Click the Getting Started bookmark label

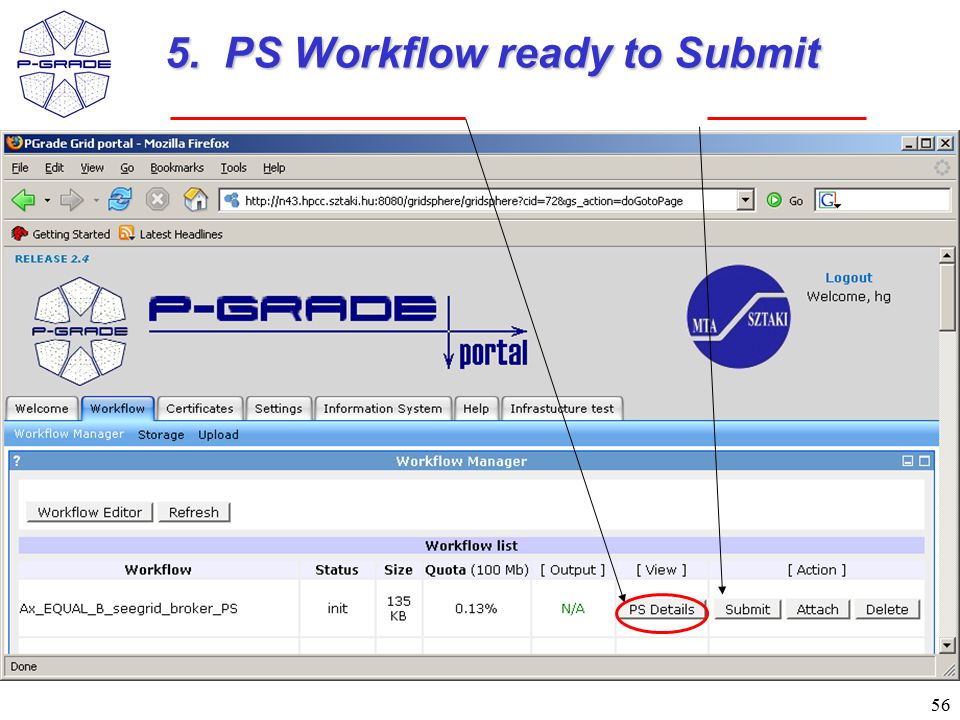(x=71, y=234)
